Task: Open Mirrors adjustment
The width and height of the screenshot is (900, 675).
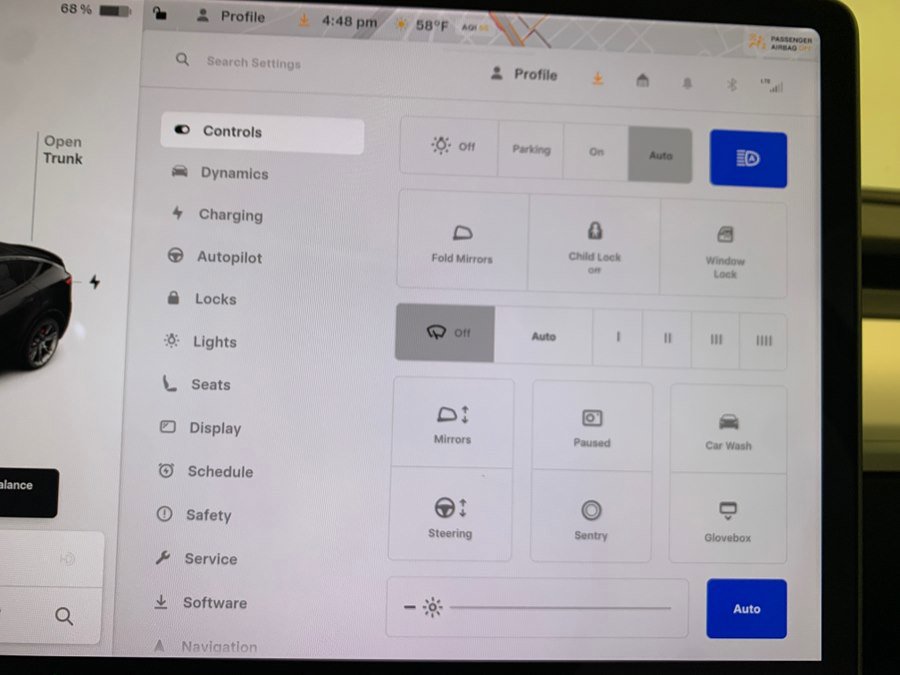Action: click(453, 423)
